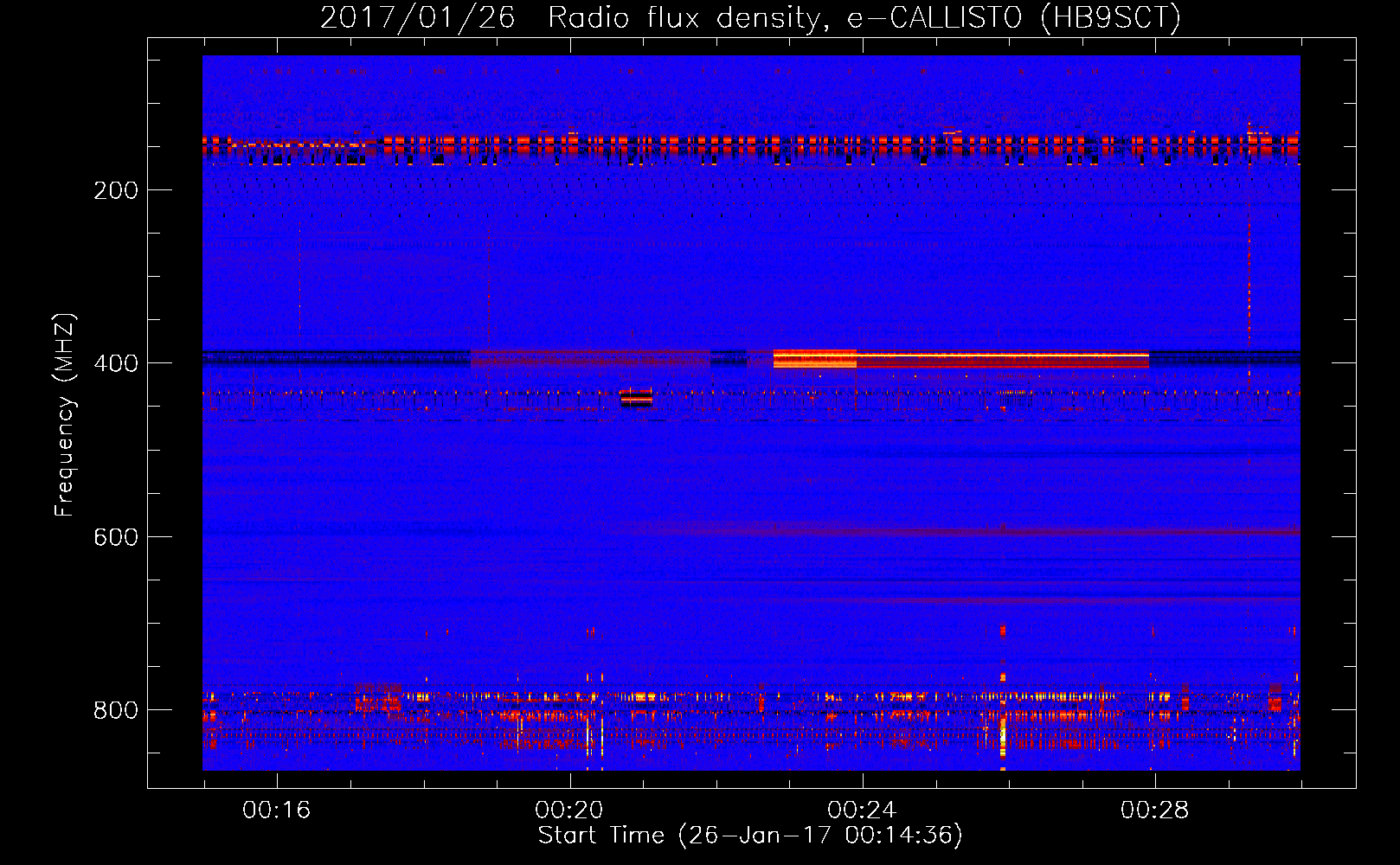The height and width of the screenshot is (865, 1400).
Task: Click the bright yellow-red burst band near 400 MHz
Action: [961, 358]
